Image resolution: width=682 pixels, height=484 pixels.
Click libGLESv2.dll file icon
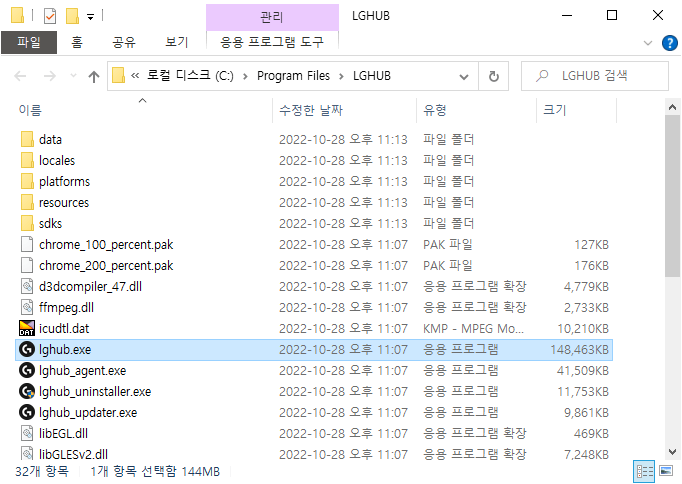[x=27, y=454]
